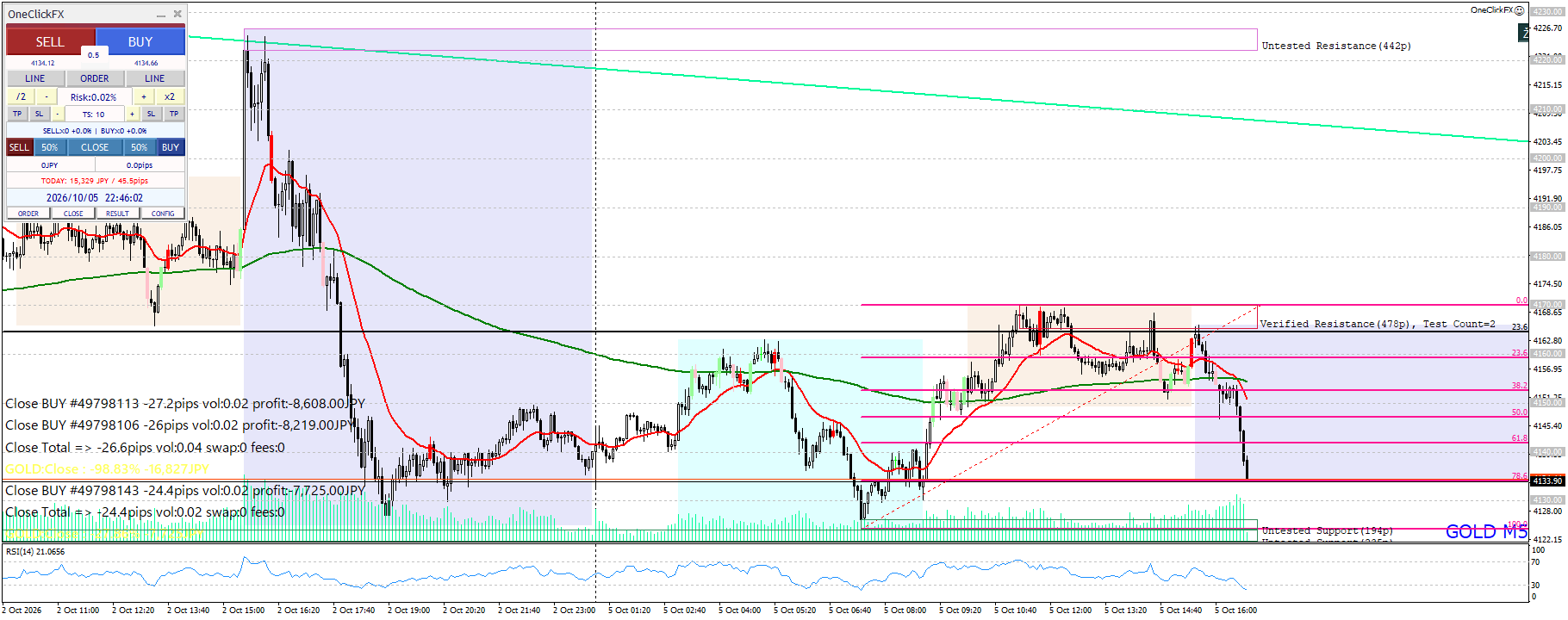
Task: Click the center CLOSE positions button
Action: click(95, 147)
